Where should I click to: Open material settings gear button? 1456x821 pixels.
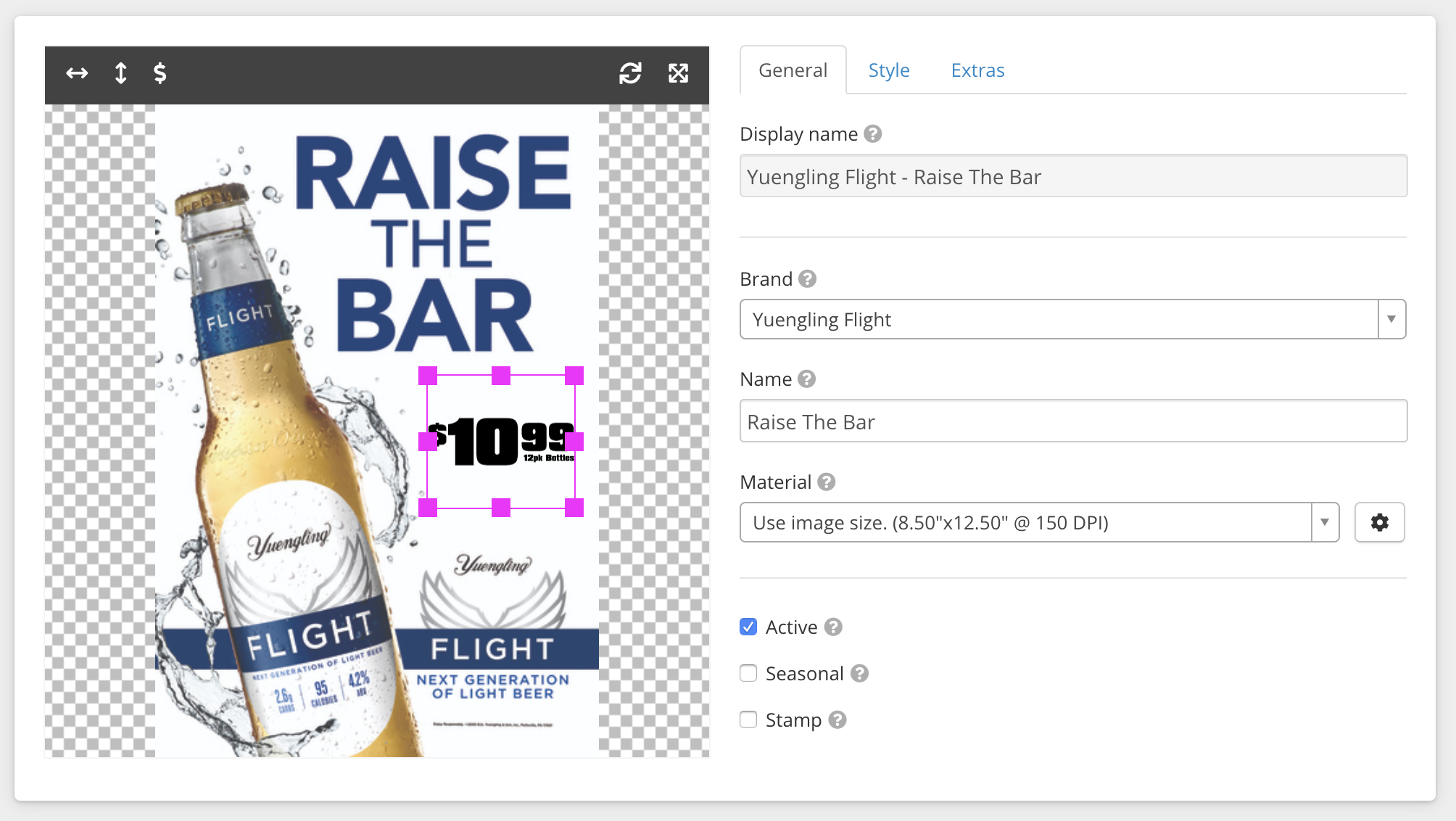click(x=1379, y=522)
